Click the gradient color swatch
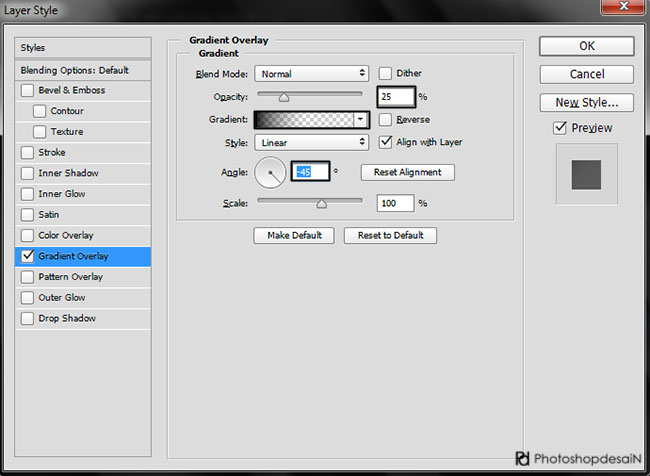The width and height of the screenshot is (650, 476). point(304,119)
